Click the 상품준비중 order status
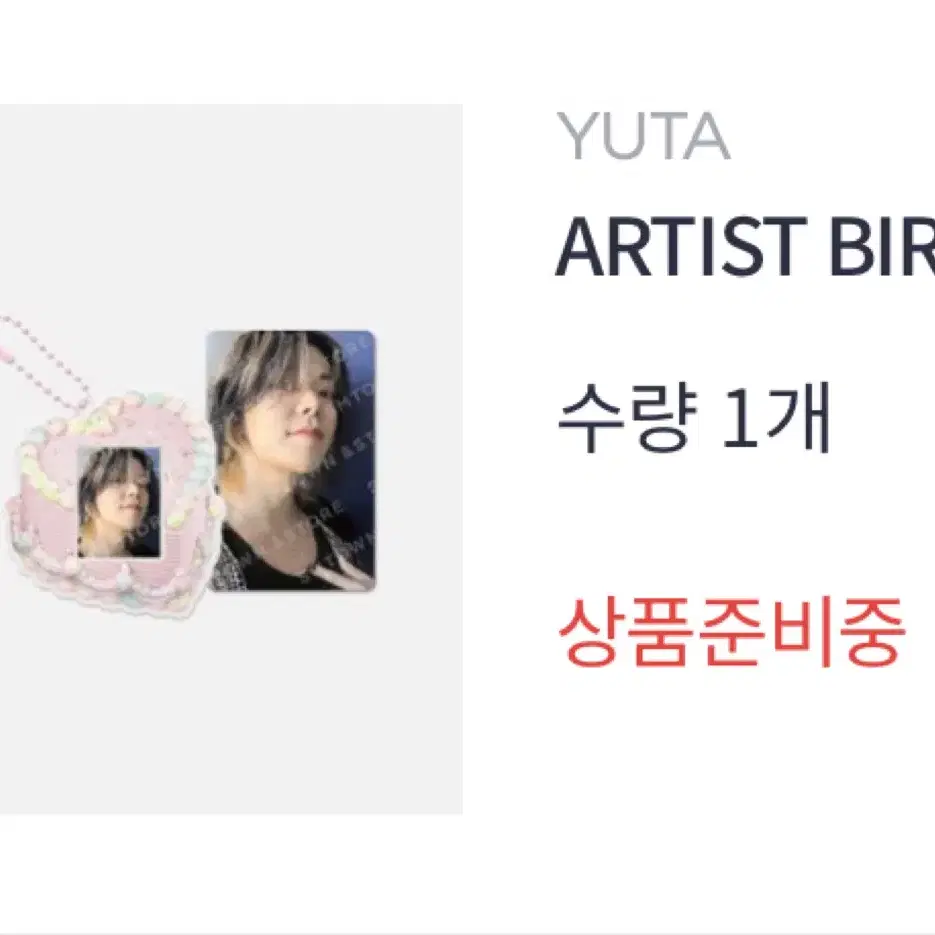The height and width of the screenshot is (935, 935). pyautogui.click(x=731, y=631)
